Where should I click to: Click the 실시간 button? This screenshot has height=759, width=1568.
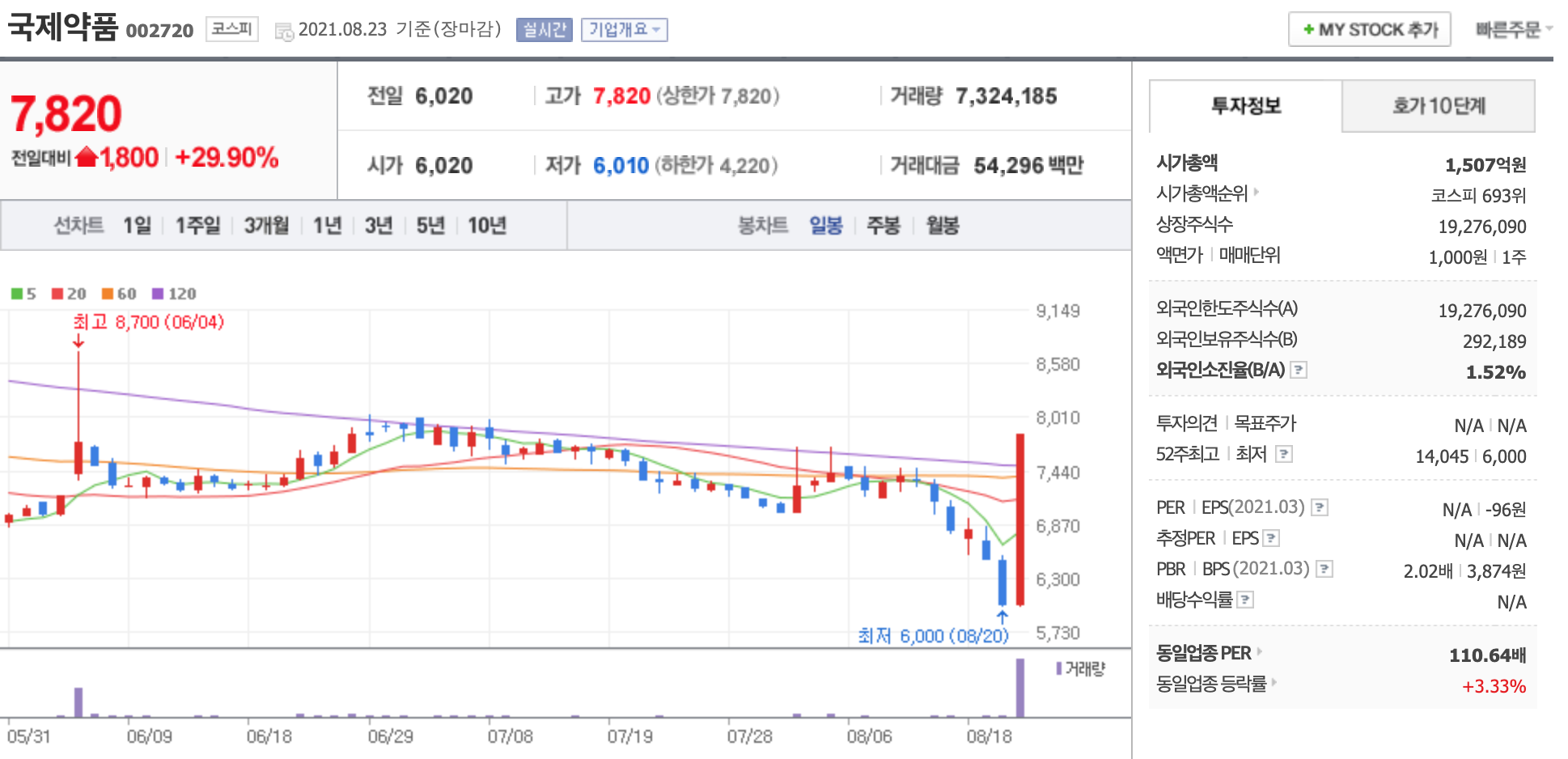pos(545,30)
